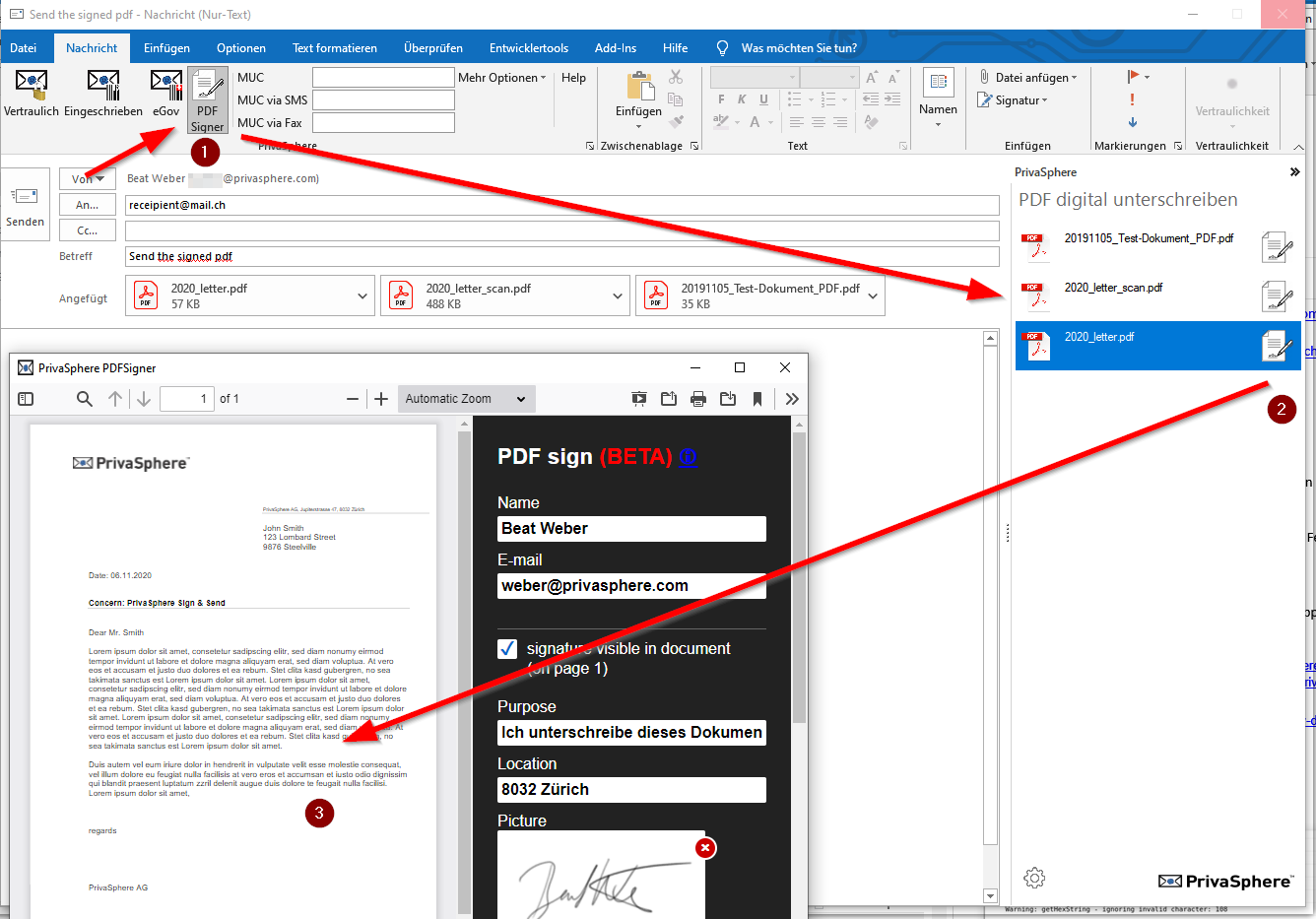Viewport: 1316px width, 919px height.
Task: Click the Location field 8032 Zürich
Action: [631, 789]
